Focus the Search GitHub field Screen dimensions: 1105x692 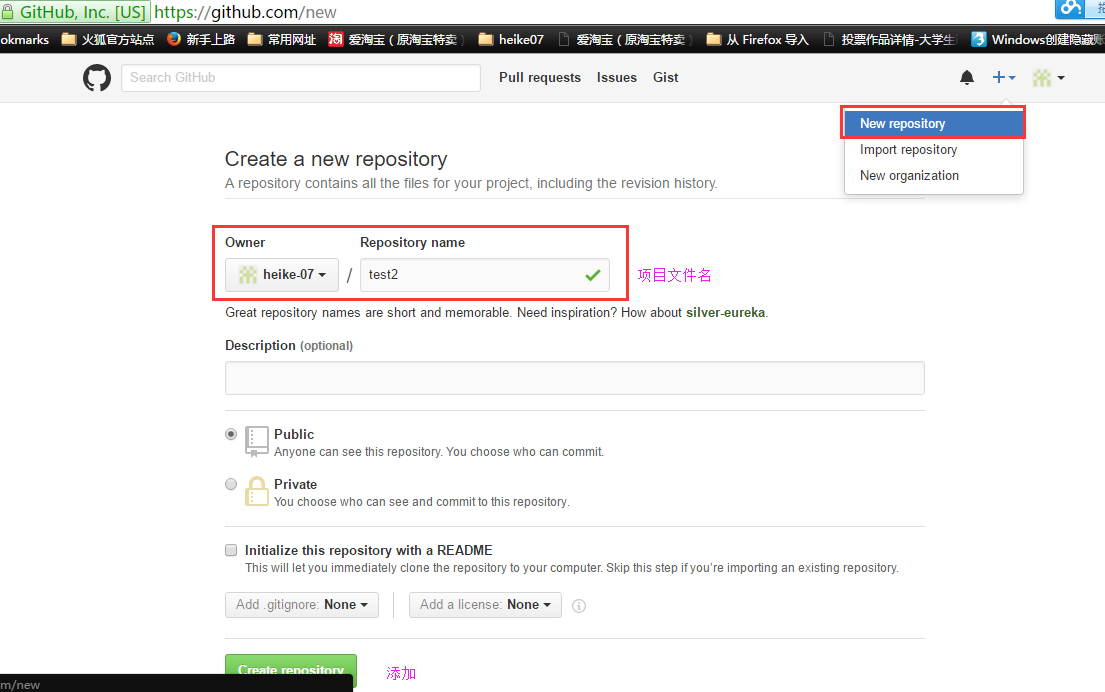pyautogui.click(x=301, y=78)
